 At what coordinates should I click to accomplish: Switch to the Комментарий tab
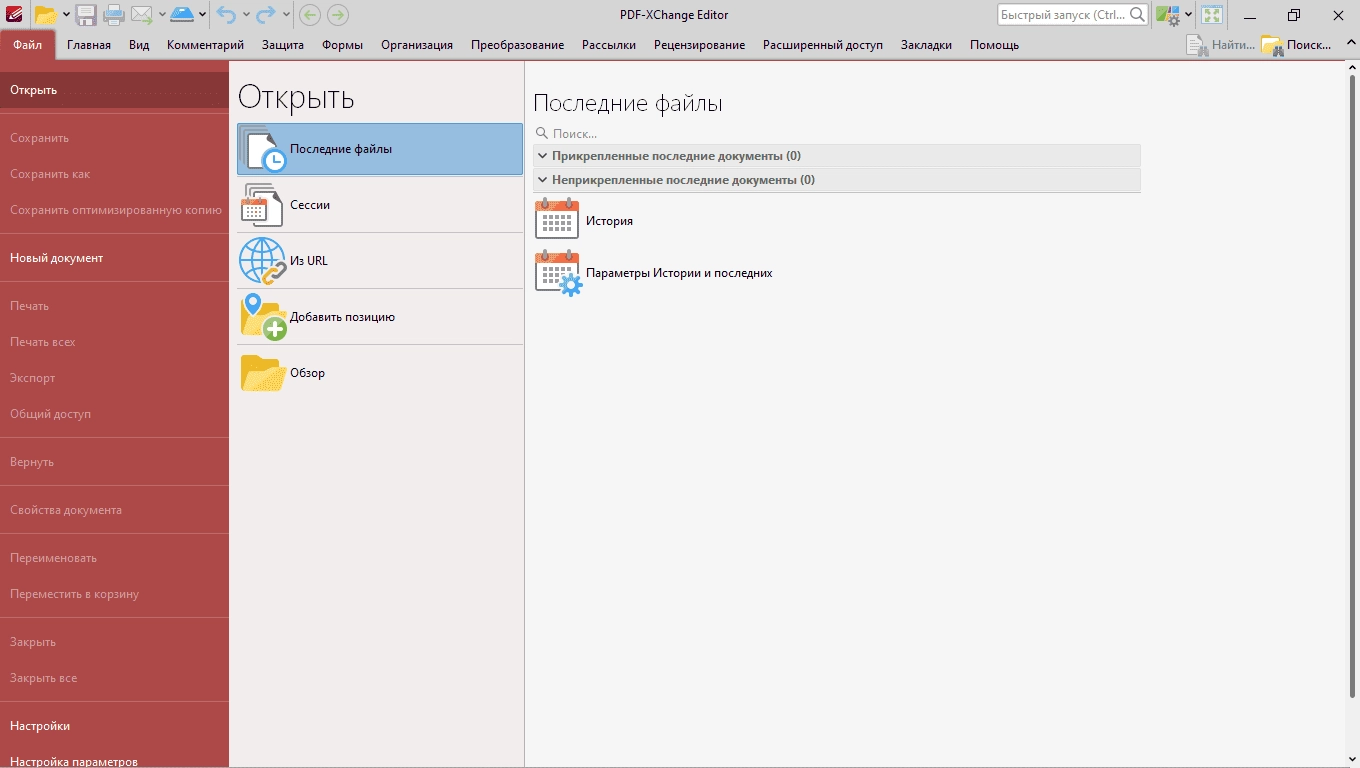pyautogui.click(x=205, y=45)
